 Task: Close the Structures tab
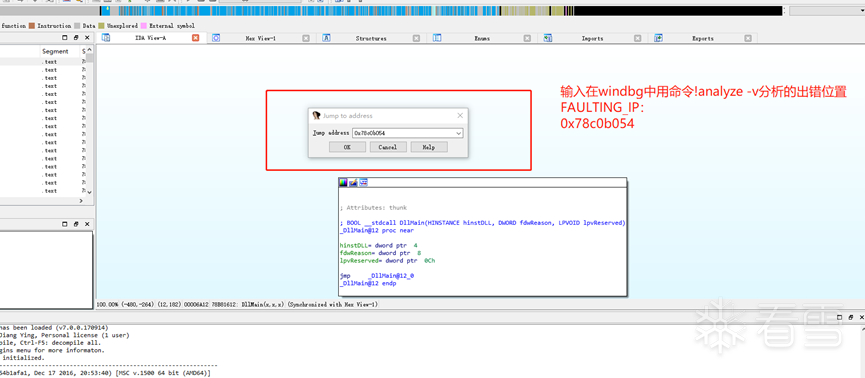coord(416,38)
